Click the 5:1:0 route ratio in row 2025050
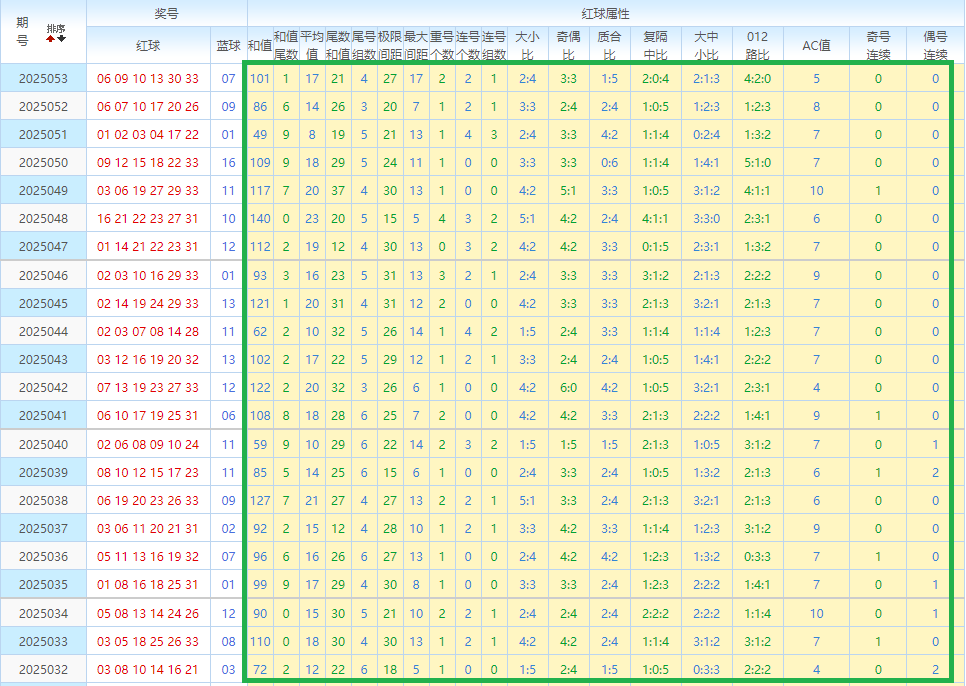The width and height of the screenshot is (966, 686). pos(758,163)
